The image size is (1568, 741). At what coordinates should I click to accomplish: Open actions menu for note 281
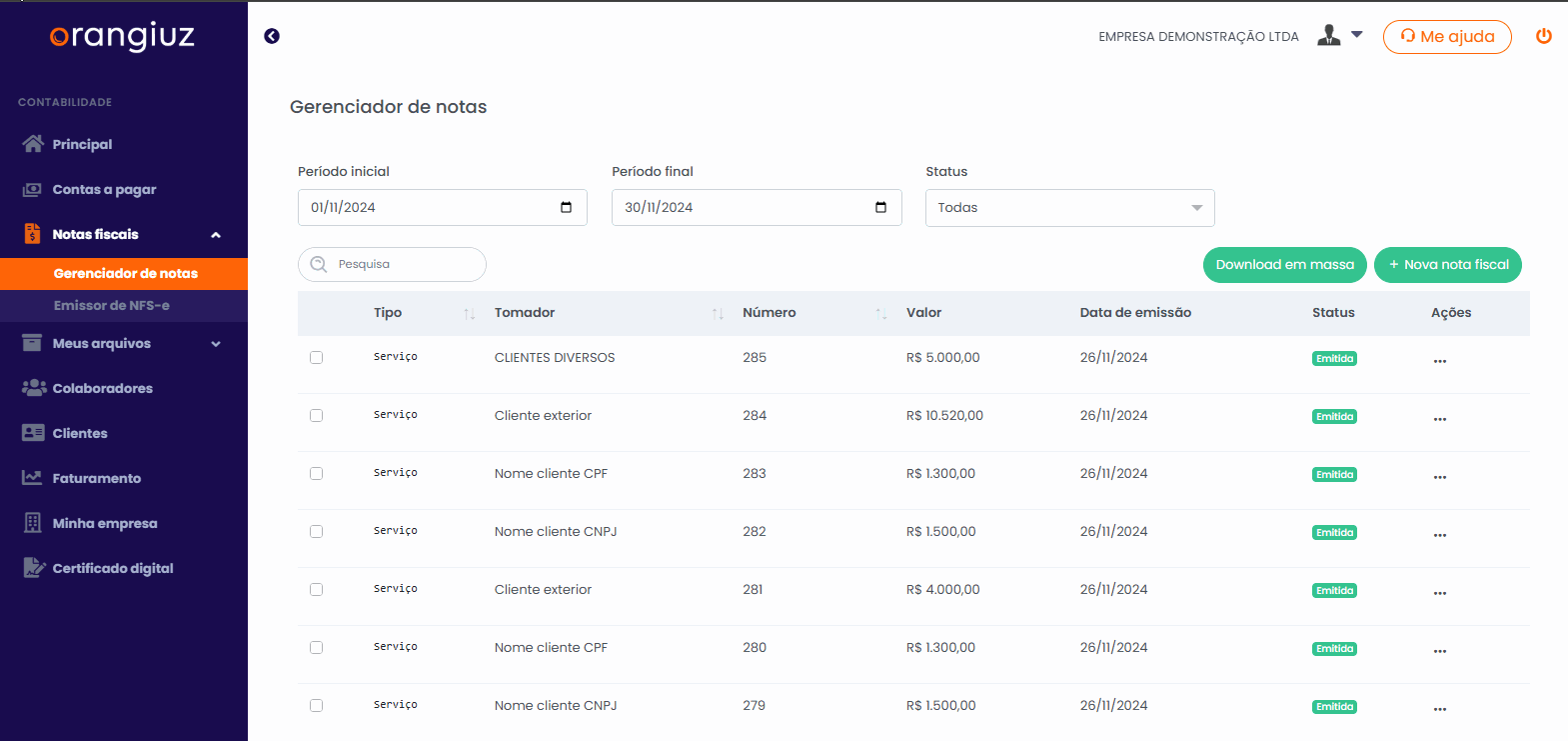(1440, 593)
